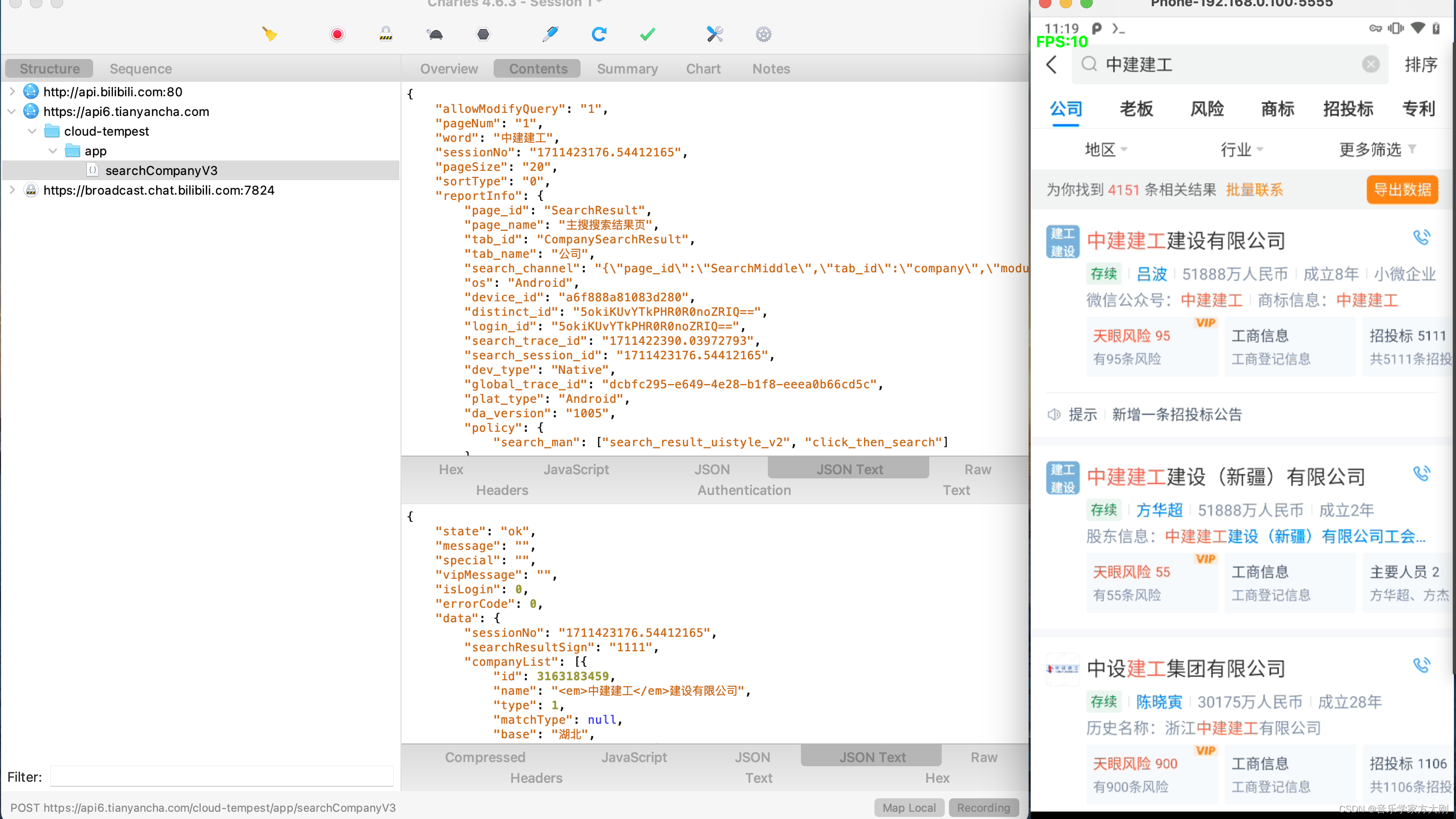Focus the Filter input field

(221, 777)
